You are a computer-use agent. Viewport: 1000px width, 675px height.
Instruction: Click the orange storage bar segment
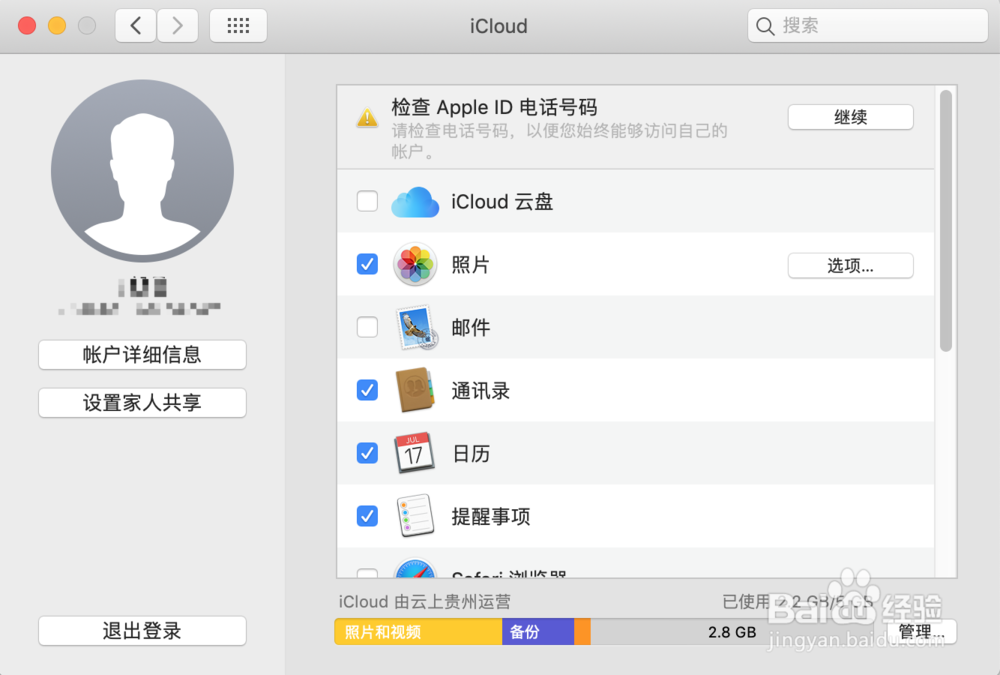[x=582, y=632]
